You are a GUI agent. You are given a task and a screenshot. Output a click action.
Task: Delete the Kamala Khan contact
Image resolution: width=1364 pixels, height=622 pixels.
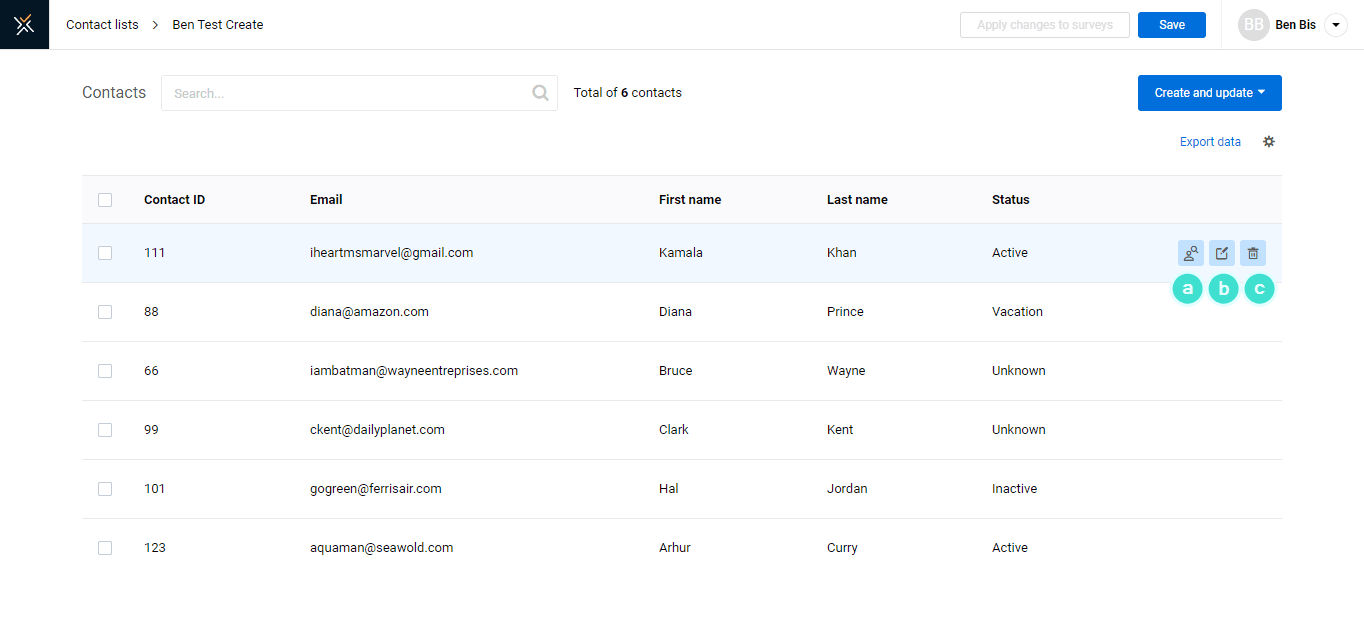click(1253, 253)
